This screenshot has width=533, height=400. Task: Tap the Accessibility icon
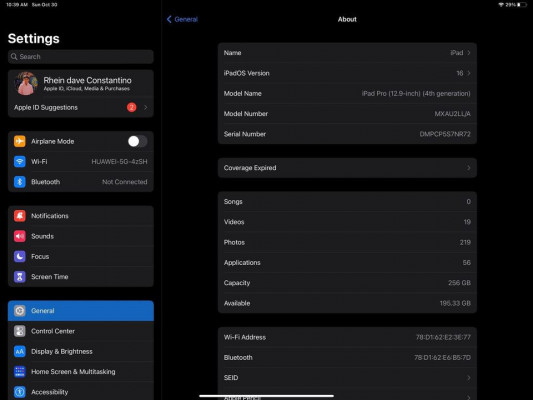click(19, 392)
